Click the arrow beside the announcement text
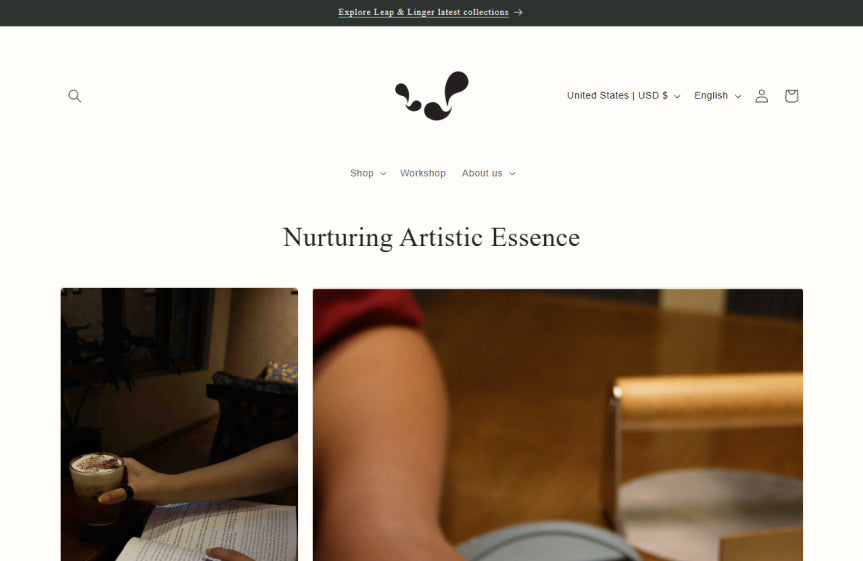The width and height of the screenshot is (863, 561). click(518, 12)
